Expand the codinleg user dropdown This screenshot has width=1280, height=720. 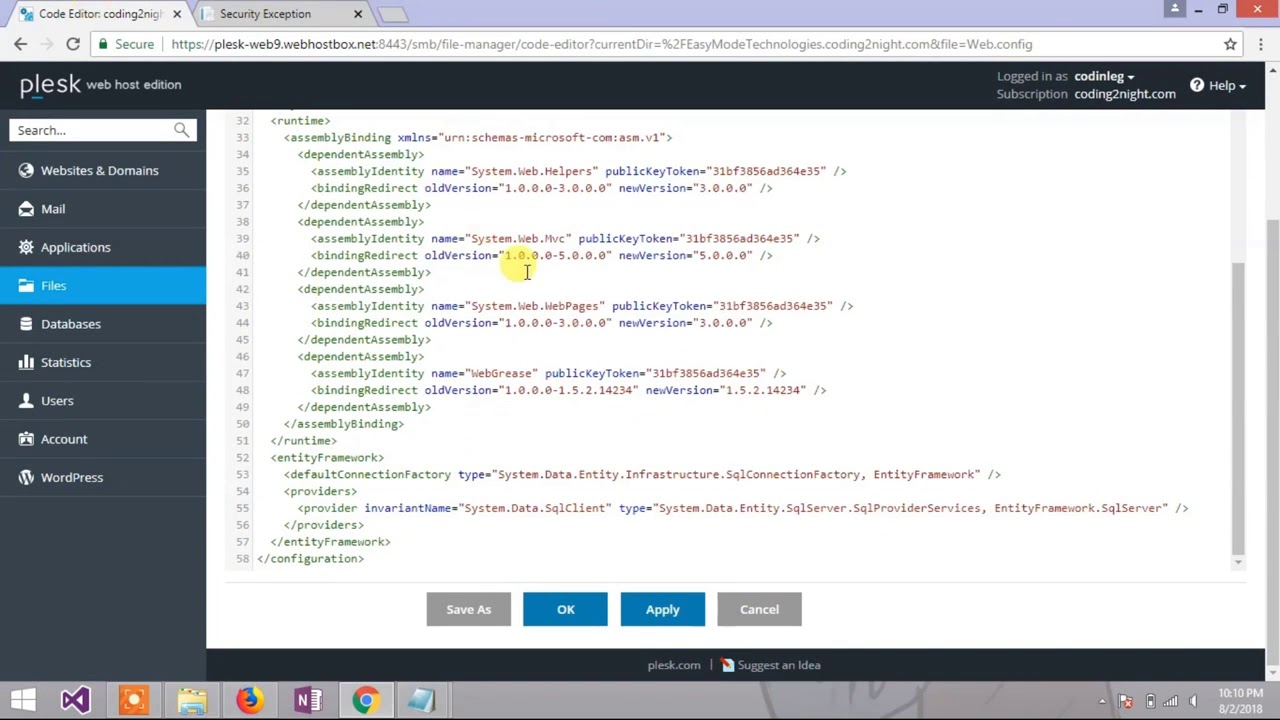(x=1104, y=76)
